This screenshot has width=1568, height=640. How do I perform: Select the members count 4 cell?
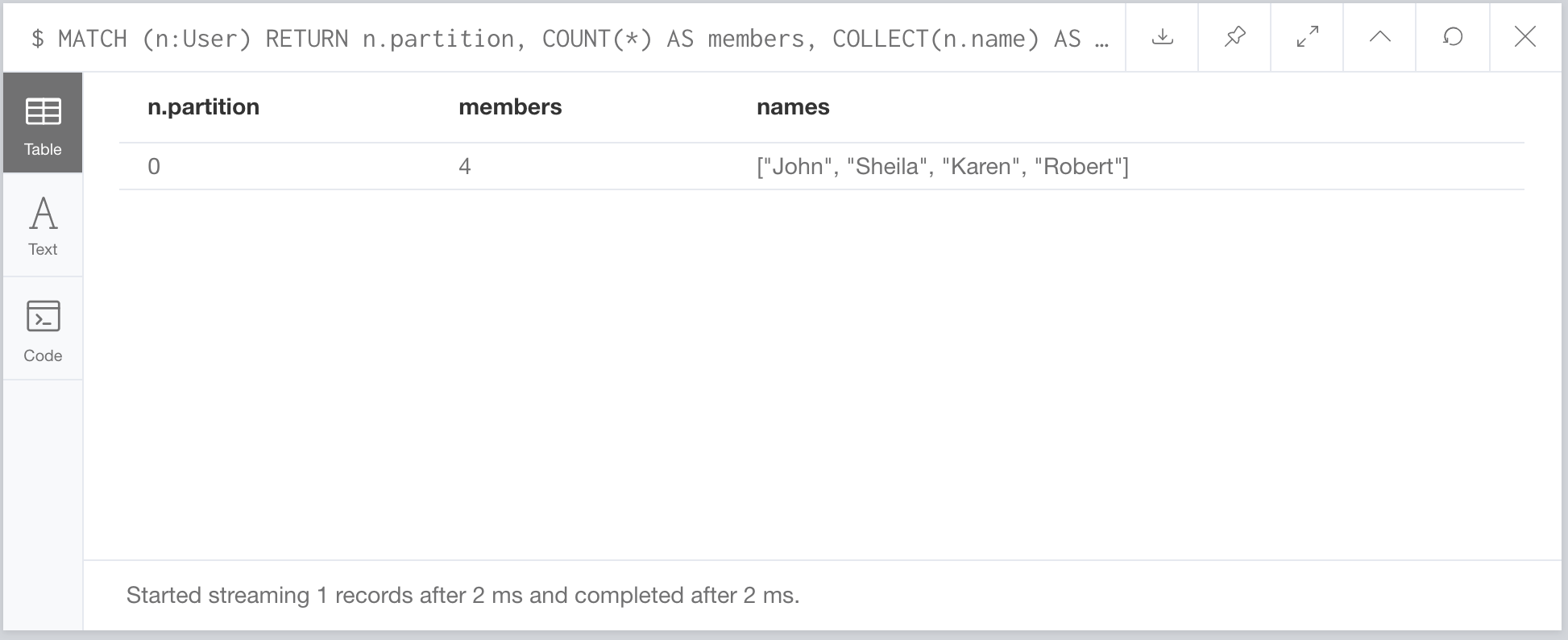point(465,167)
